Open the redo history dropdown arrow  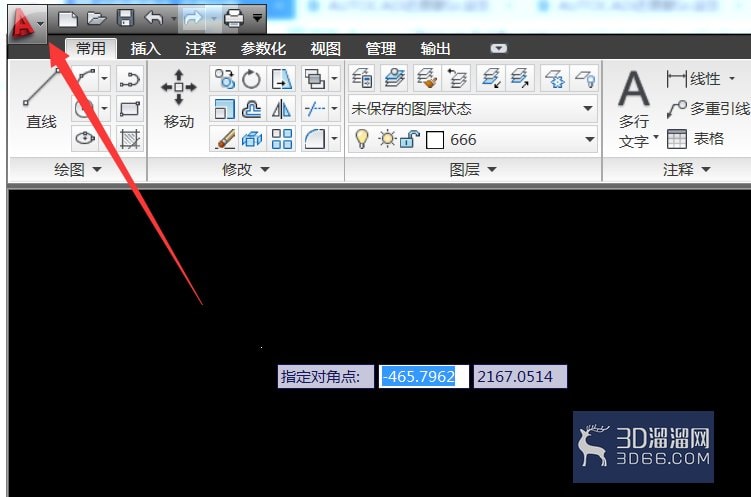point(214,19)
